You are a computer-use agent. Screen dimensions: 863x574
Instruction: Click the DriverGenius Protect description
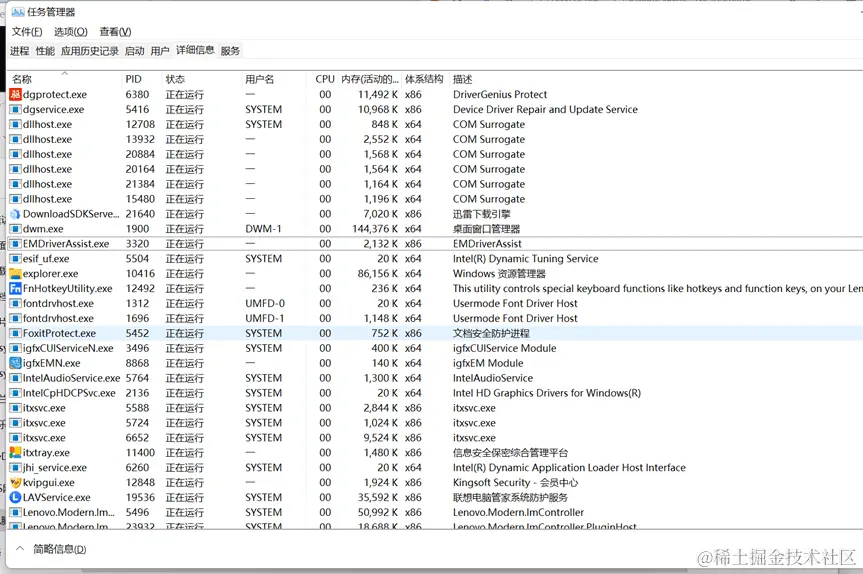[500, 94]
